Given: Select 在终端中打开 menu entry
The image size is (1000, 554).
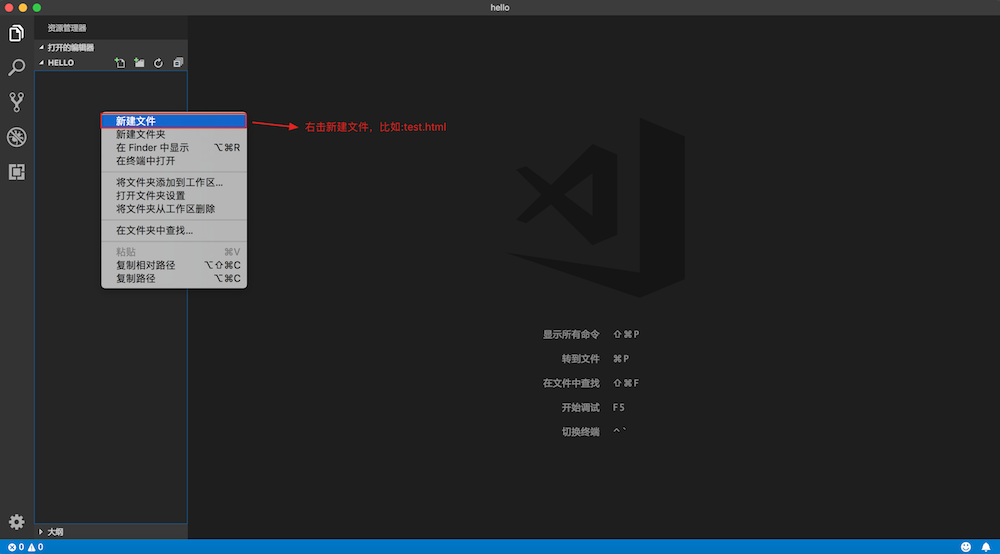Looking at the screenshot, I should click(x=146, y=160).
